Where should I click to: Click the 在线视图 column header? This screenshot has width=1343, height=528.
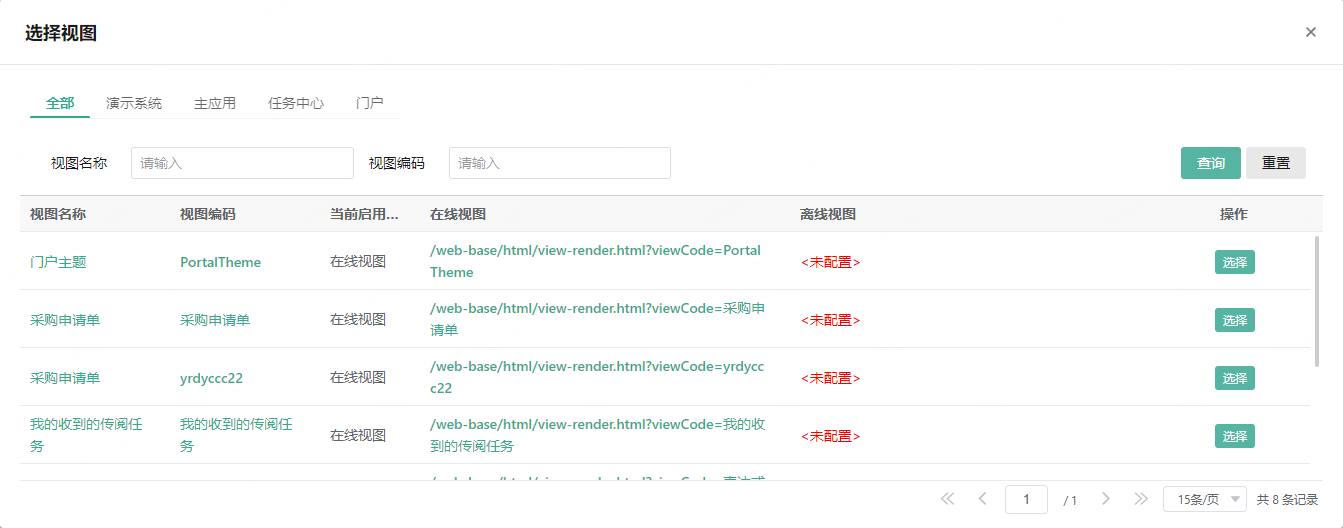(458, 214)
